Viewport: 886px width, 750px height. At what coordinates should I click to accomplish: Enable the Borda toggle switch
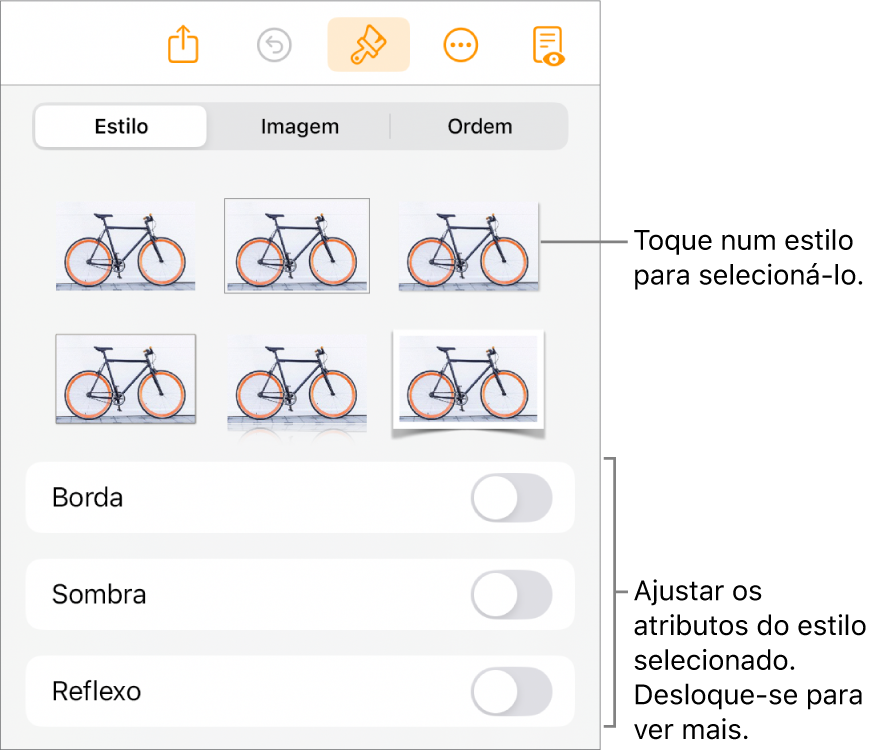coord(511,497)
